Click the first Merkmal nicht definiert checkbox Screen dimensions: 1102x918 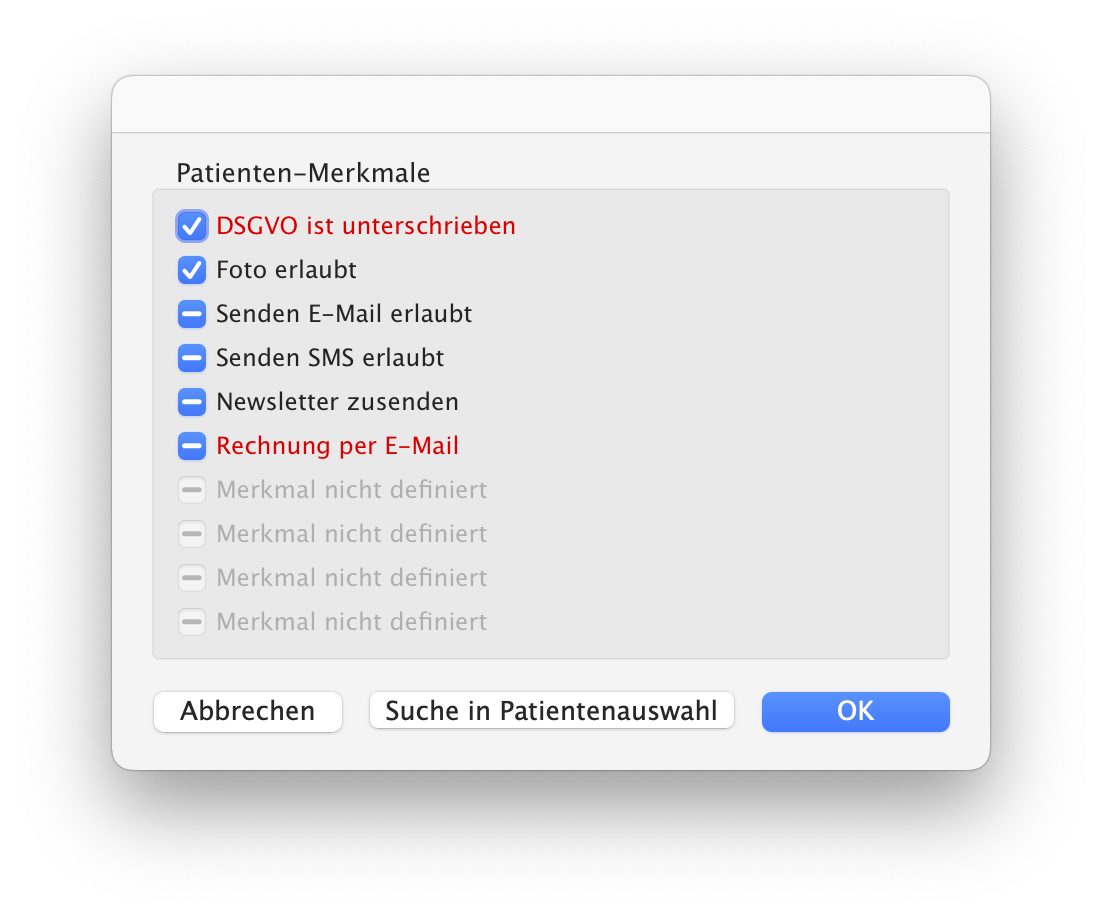[x=192, y=490]
